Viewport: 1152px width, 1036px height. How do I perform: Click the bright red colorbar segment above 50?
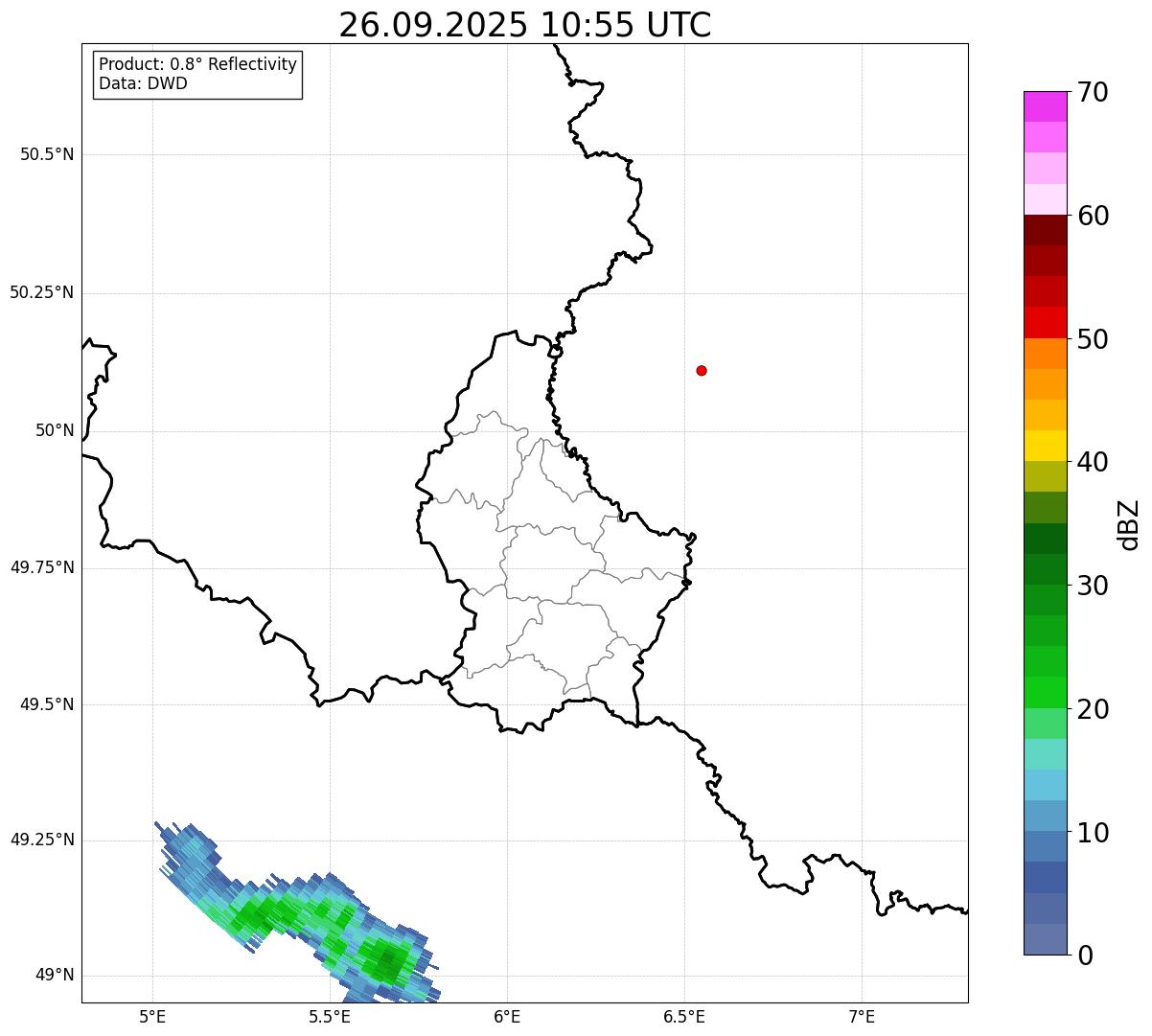pyautogui.click(x=1045, y=322)
